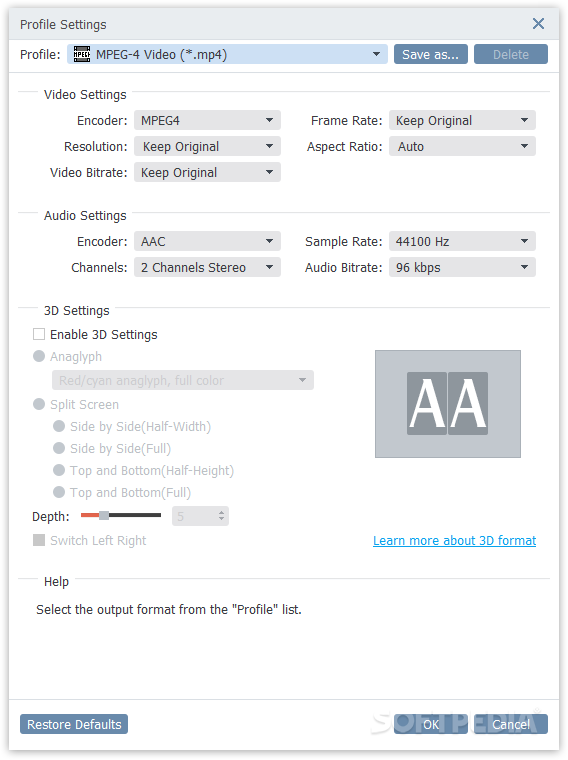Viewport: 568px width, 760px height.
Task: Click the Save as... button
Action: click(430, 54)
